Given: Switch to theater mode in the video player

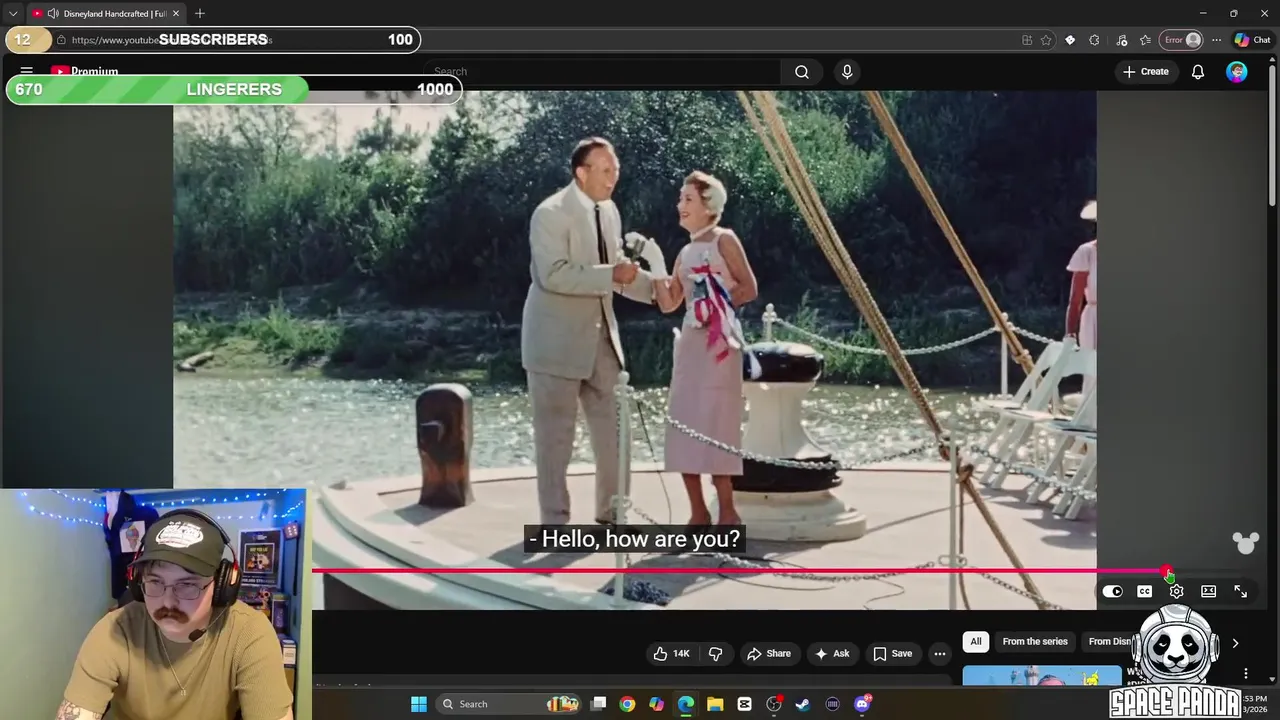Looking at the screenshot, I should pos(1208,591).
